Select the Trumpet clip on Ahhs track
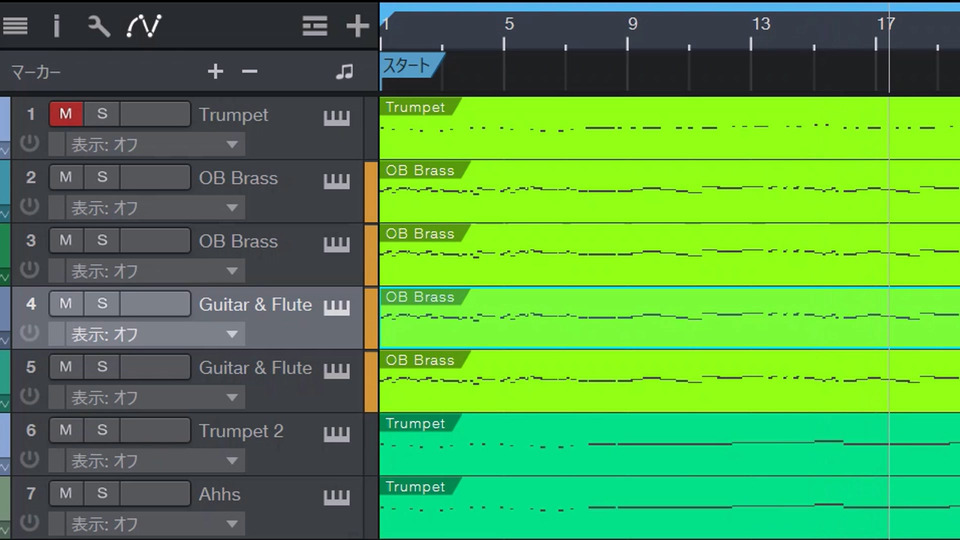This screenshot has height=540, width=960. [x=670, y=508]
